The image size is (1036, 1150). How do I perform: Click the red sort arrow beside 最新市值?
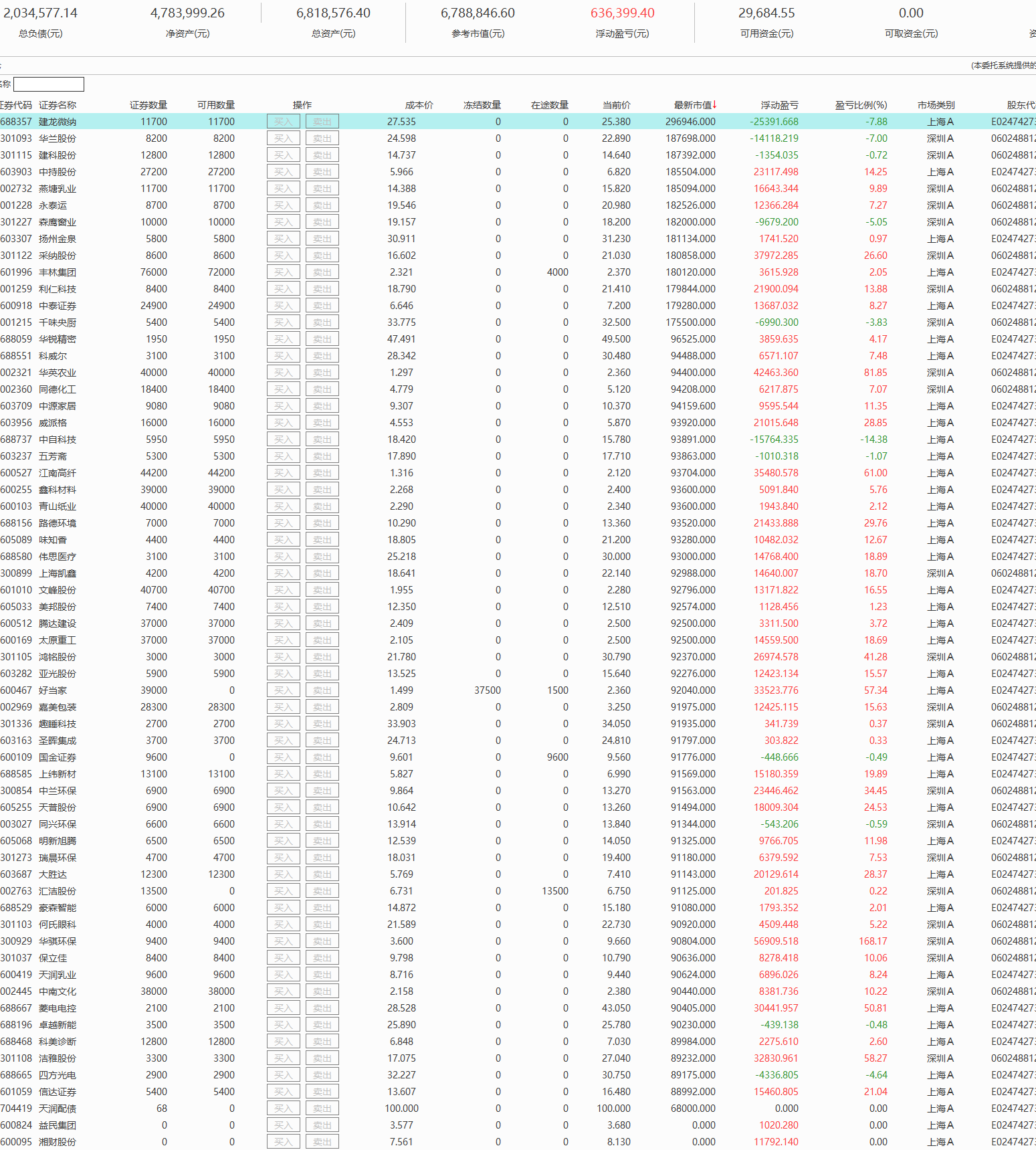715,104
